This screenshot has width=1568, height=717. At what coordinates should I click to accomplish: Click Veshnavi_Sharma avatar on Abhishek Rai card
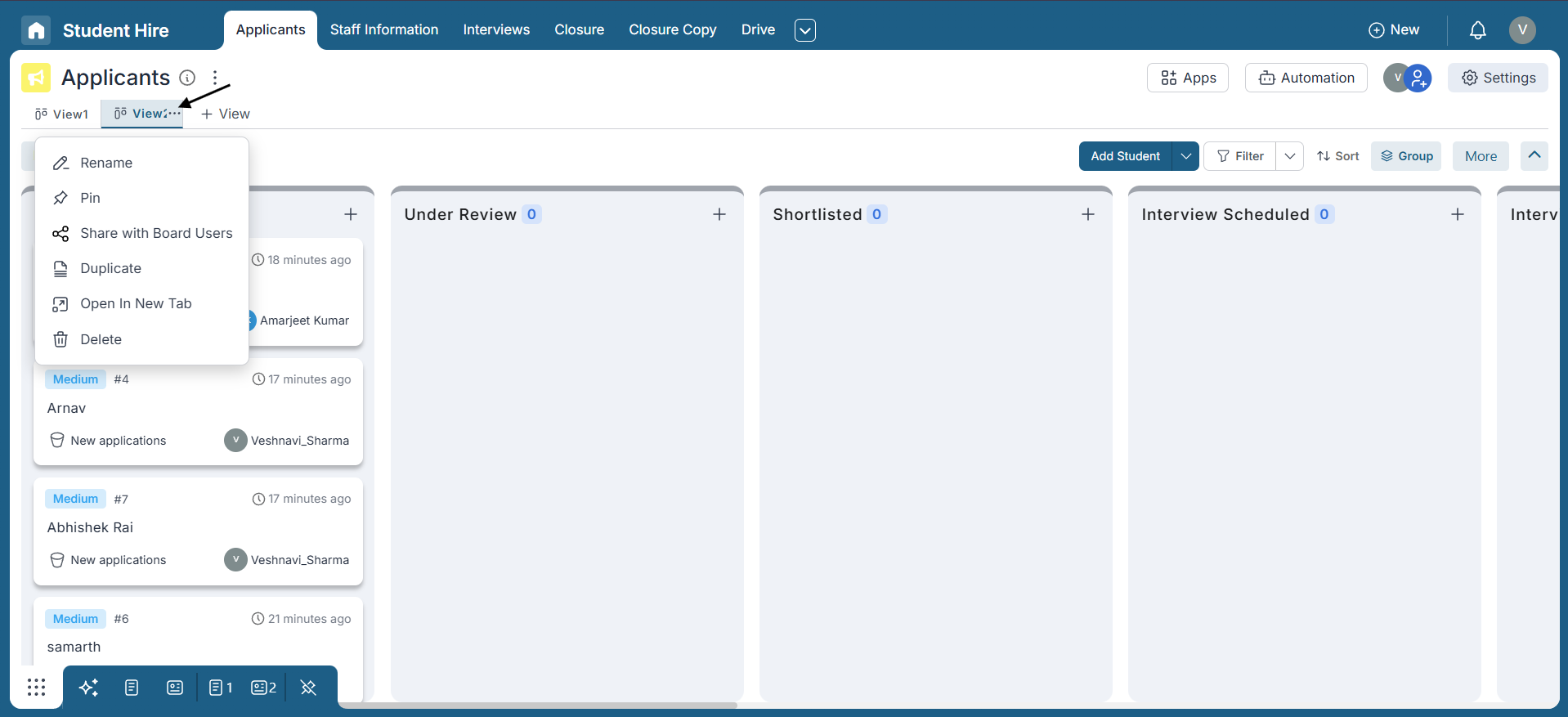(235, 559)
